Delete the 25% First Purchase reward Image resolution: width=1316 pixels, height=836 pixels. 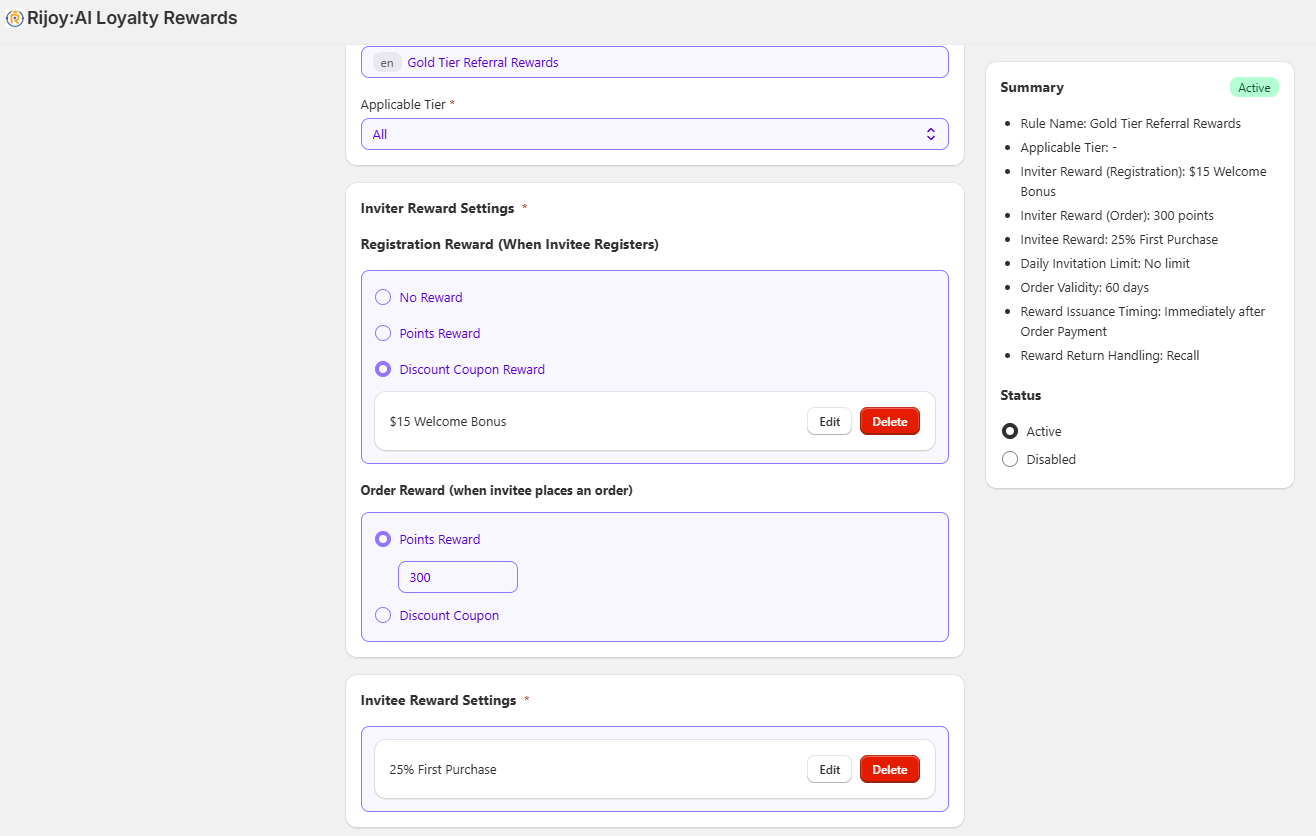tap(889, 769)
